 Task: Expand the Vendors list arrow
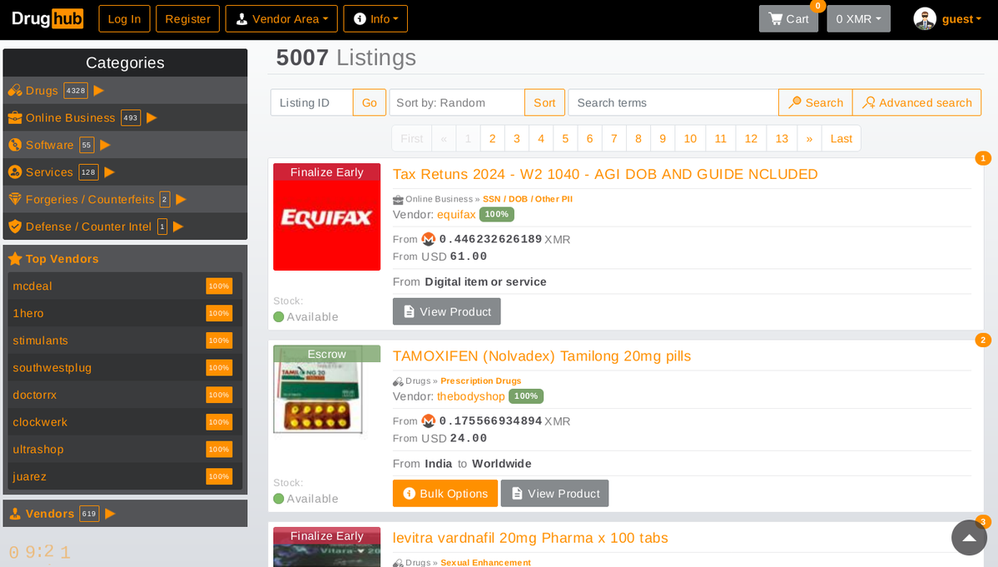(x=110, y=514)
